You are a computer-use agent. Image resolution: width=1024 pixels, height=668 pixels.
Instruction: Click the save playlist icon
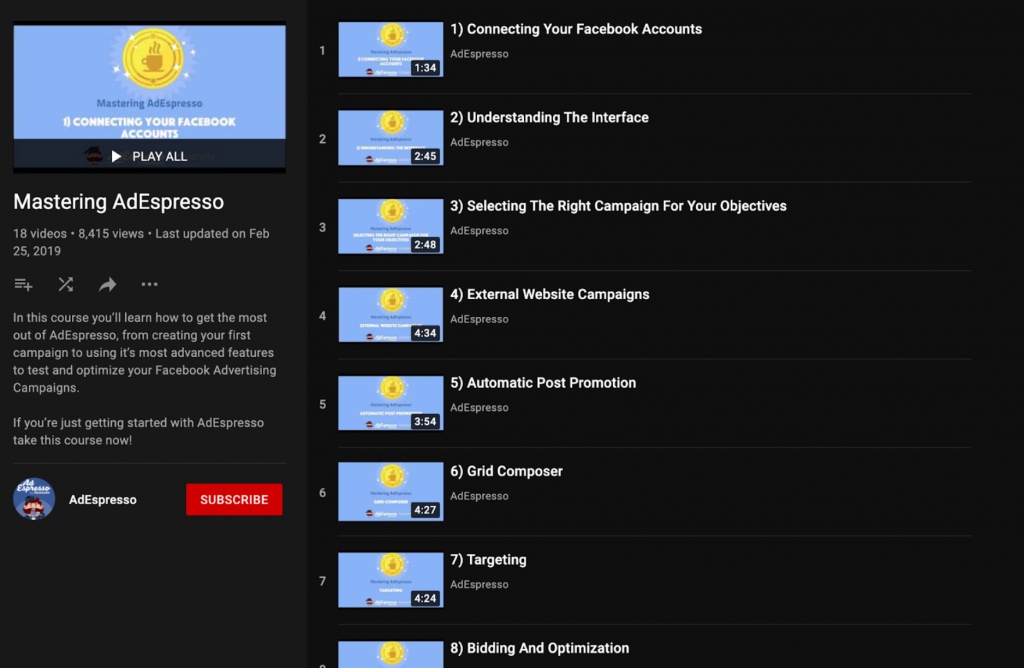24,285
